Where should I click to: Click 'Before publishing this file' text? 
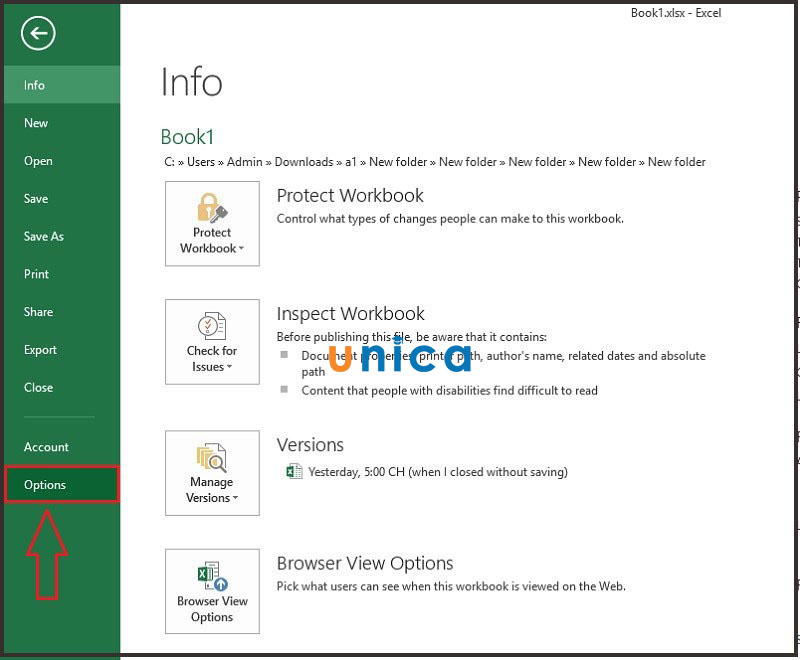pyautogui.click(x=412, y=337)
